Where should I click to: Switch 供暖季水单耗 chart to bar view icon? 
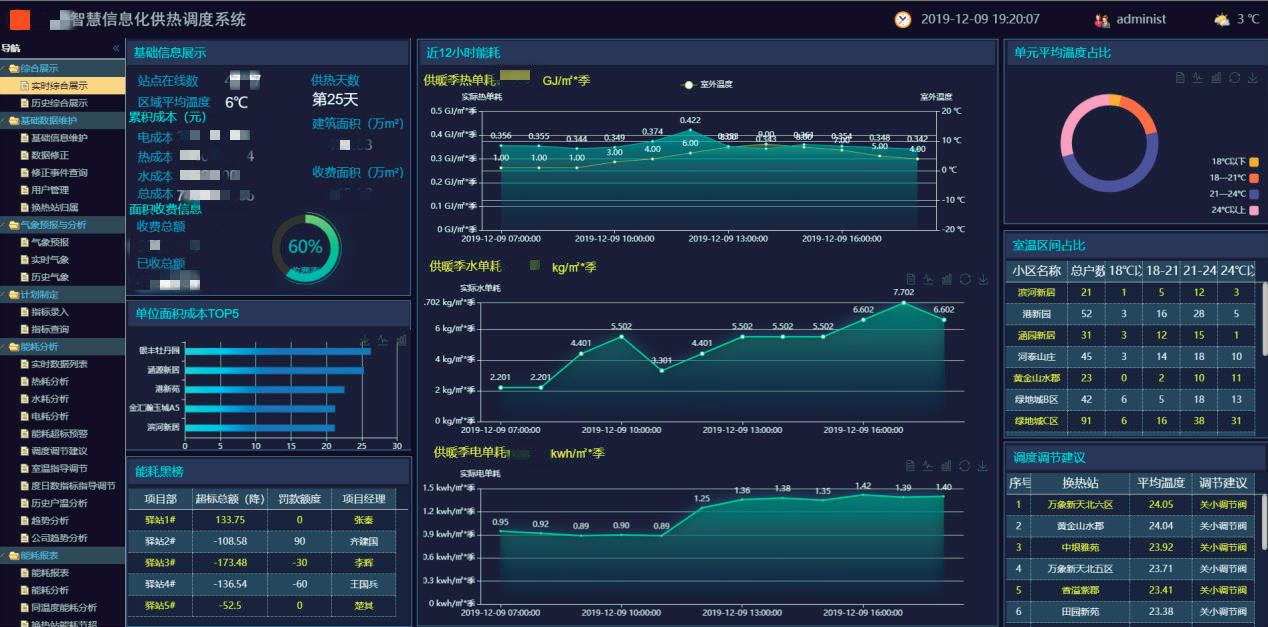[946, 279]
